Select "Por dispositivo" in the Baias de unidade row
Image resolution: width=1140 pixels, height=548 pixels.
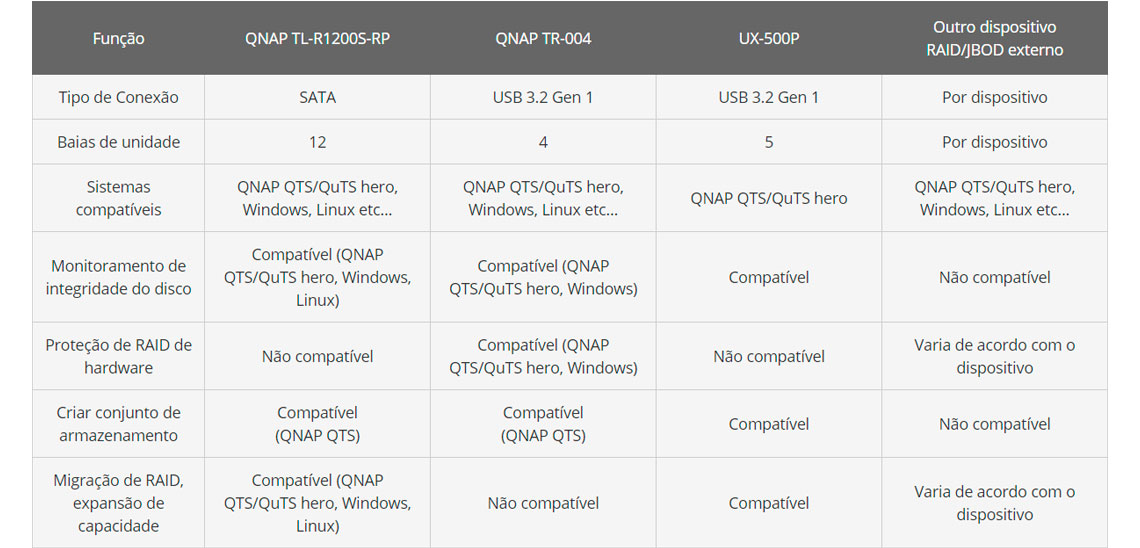(994, 142)
